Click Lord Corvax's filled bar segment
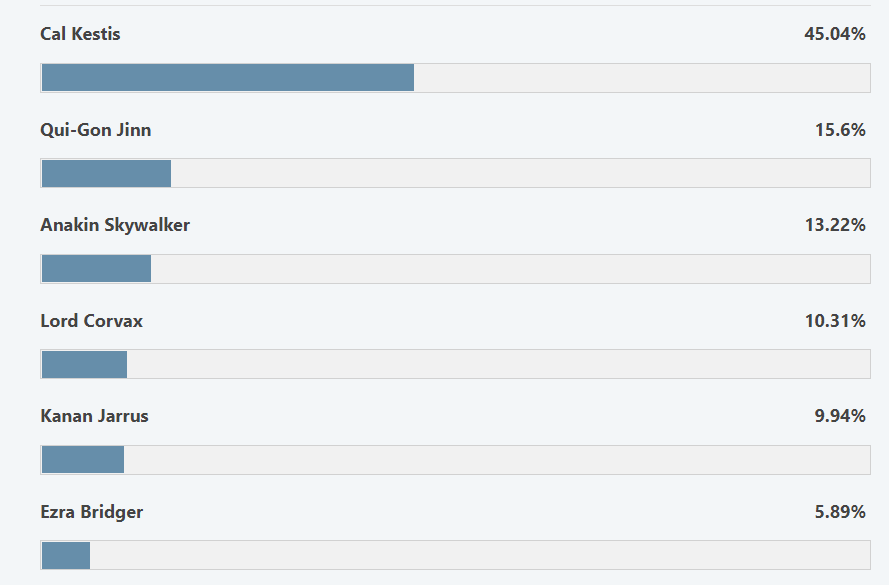This screenshot has height=585, width=889. click(84, 364)
